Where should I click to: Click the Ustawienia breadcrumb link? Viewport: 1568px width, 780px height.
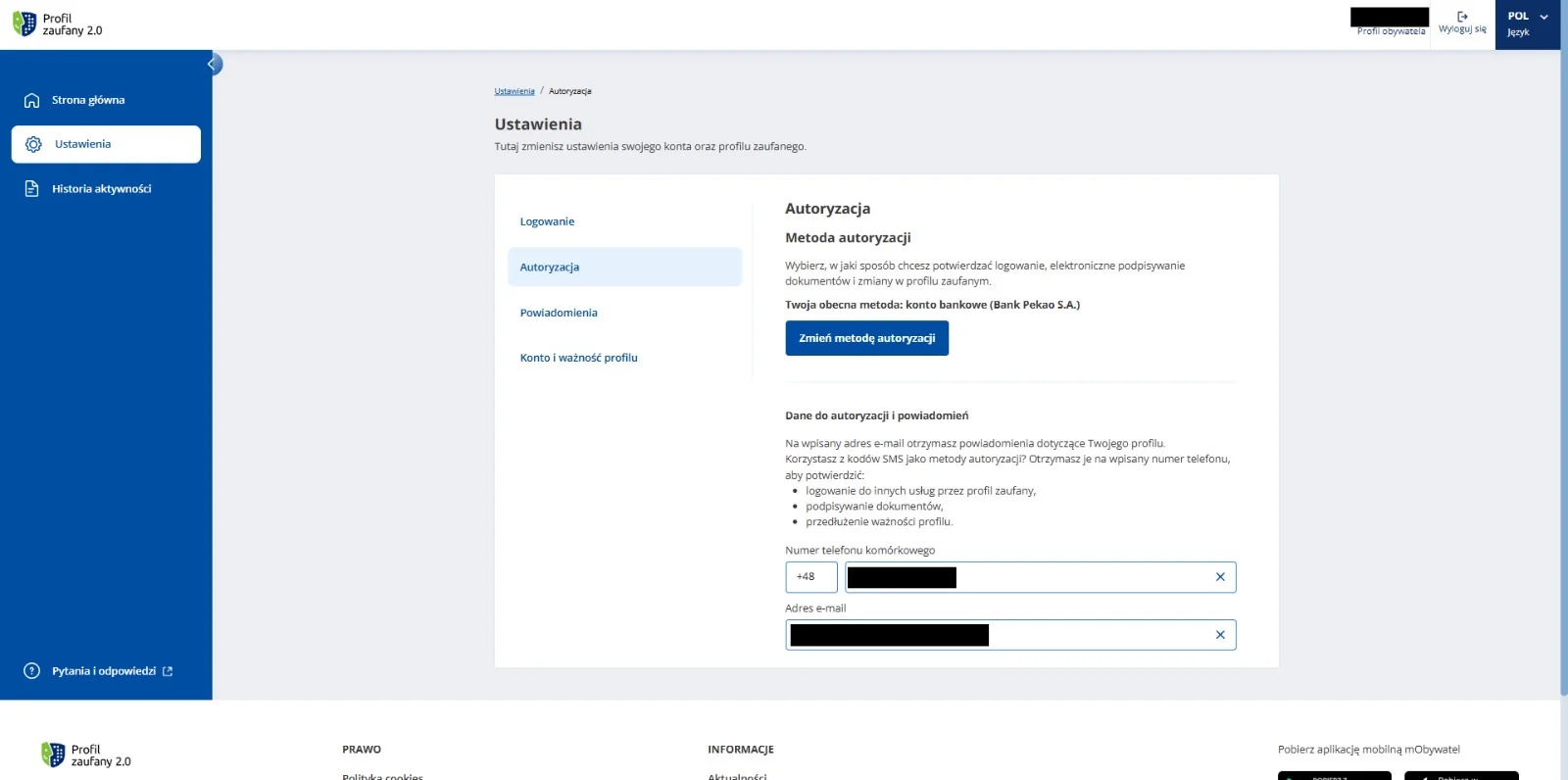pos(514,91)
